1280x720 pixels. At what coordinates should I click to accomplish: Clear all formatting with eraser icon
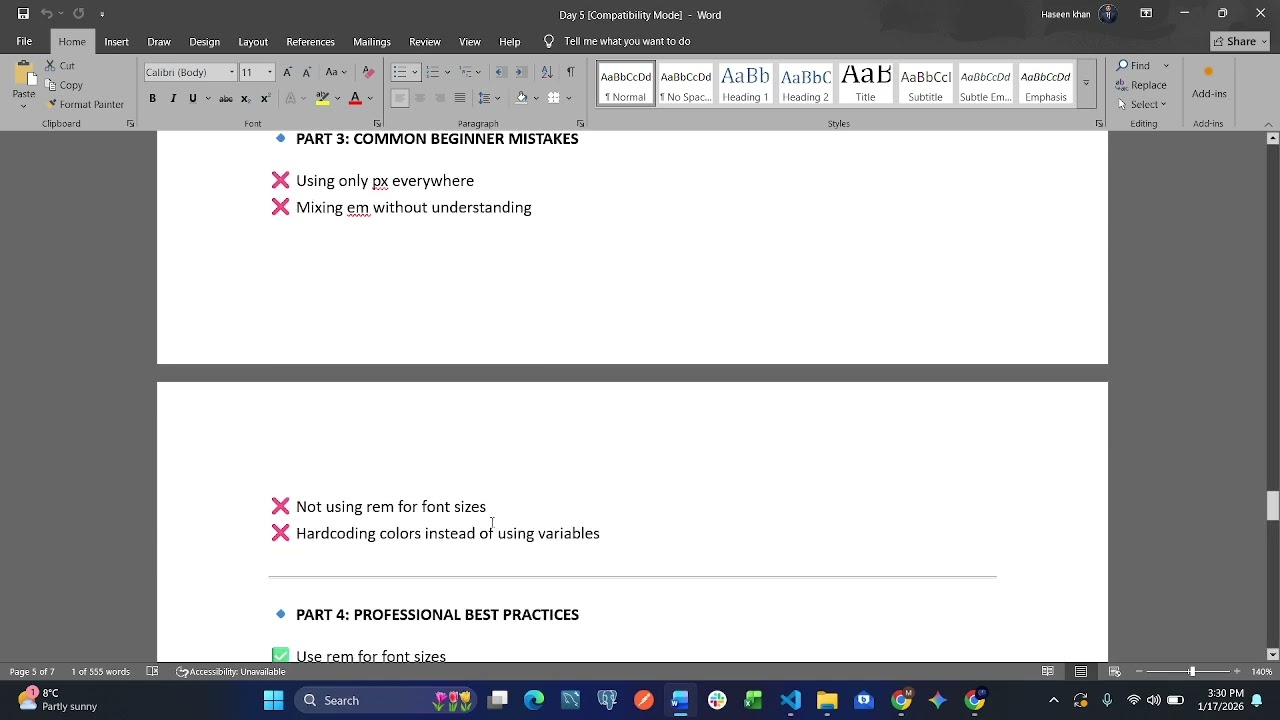tap(368, 72)
